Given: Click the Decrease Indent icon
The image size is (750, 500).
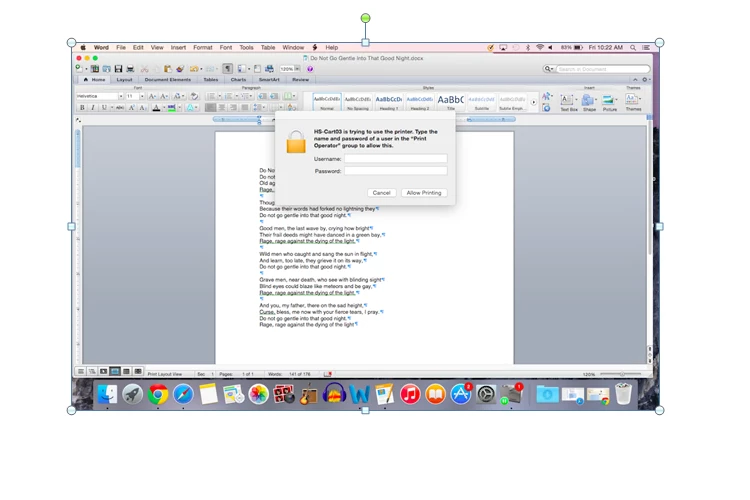Looking at the screenshot, I should [263, 96].
